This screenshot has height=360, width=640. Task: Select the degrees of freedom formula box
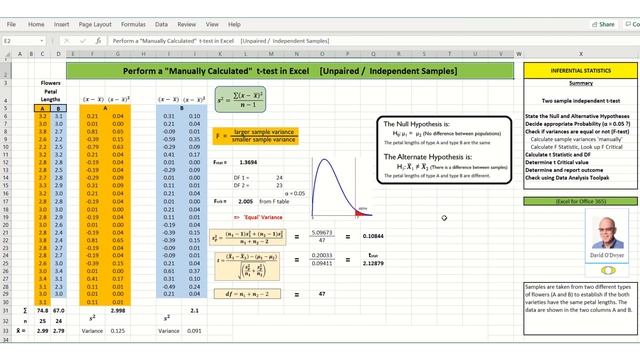pyautogui.click(x=247, y=294)
